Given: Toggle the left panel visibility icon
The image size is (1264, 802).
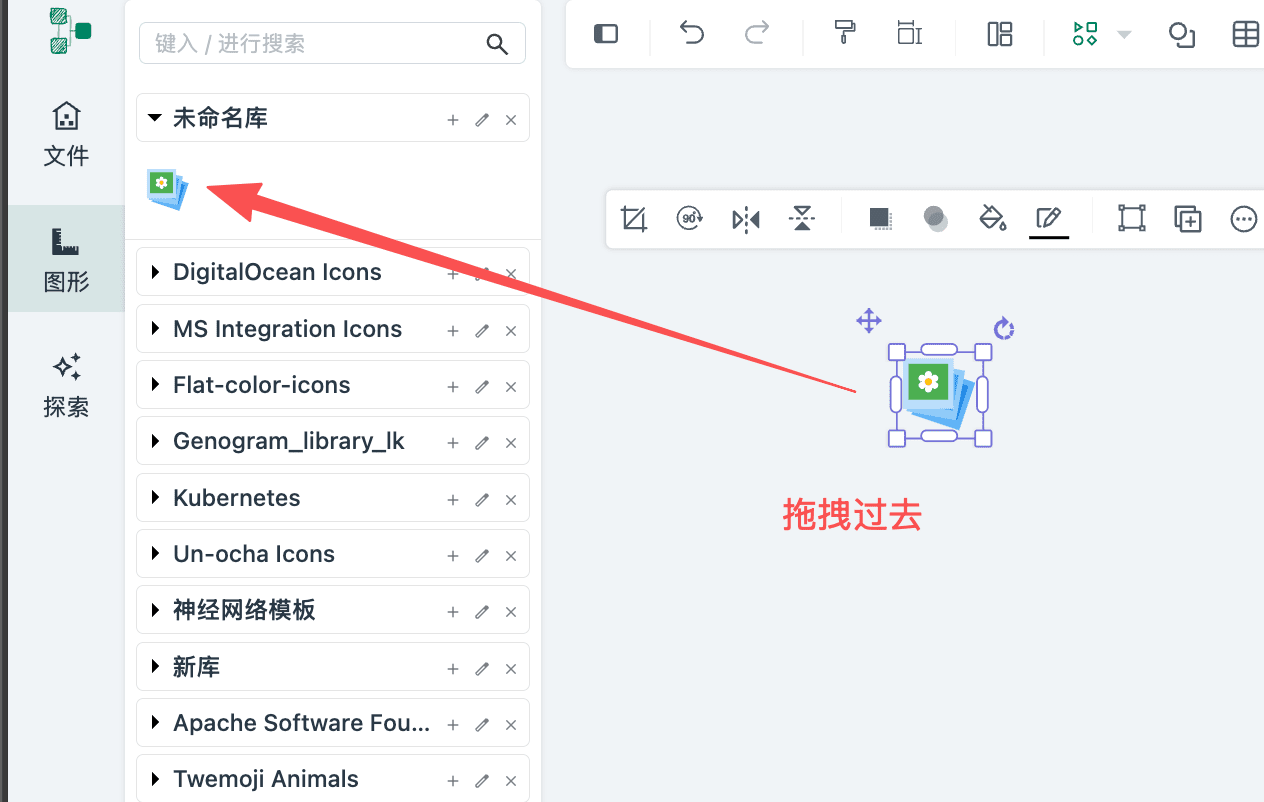Looking at the screenshot, I should point(605,33).
